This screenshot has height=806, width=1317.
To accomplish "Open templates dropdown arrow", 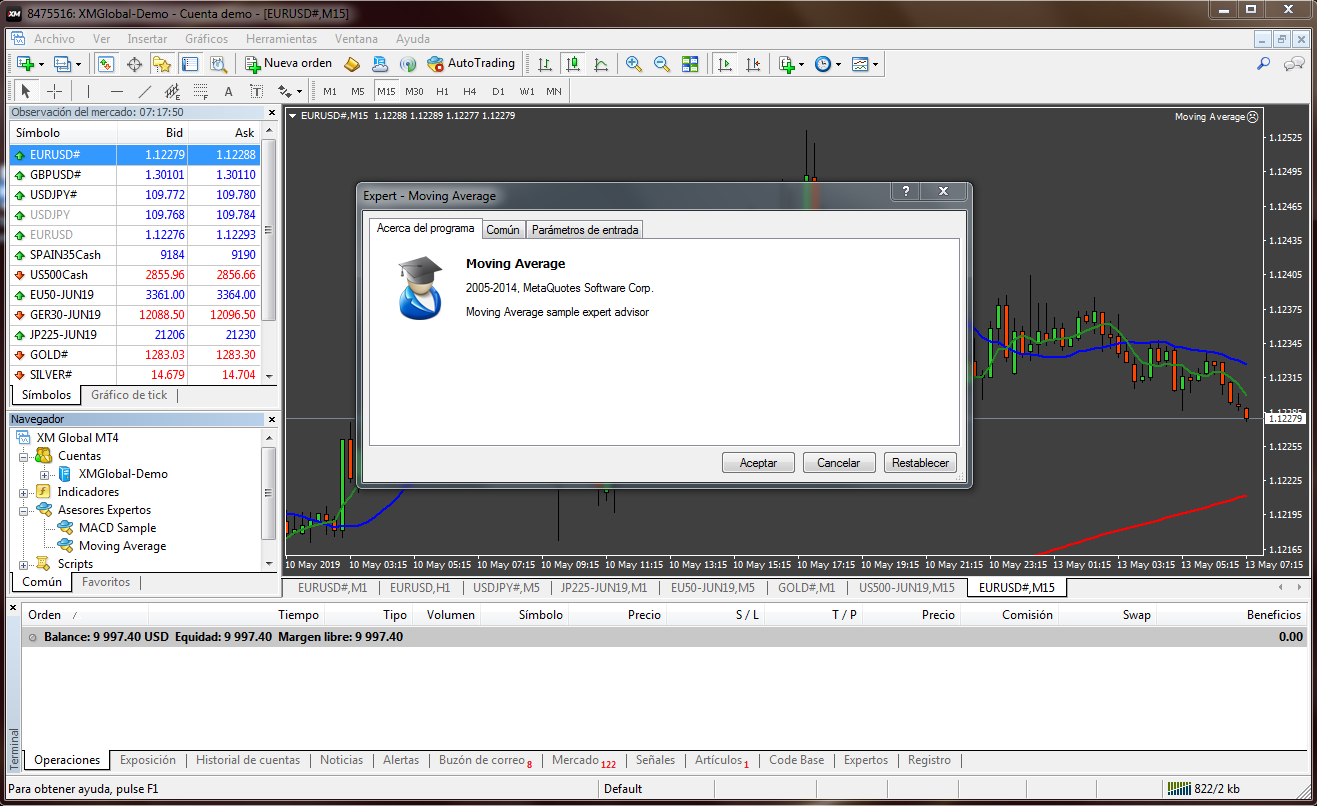I will (x=875, y=64).
